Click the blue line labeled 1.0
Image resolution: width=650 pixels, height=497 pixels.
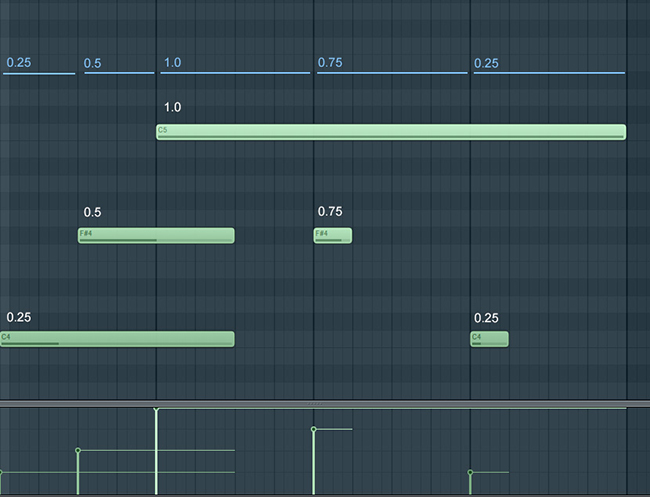[x=234, y=73]
